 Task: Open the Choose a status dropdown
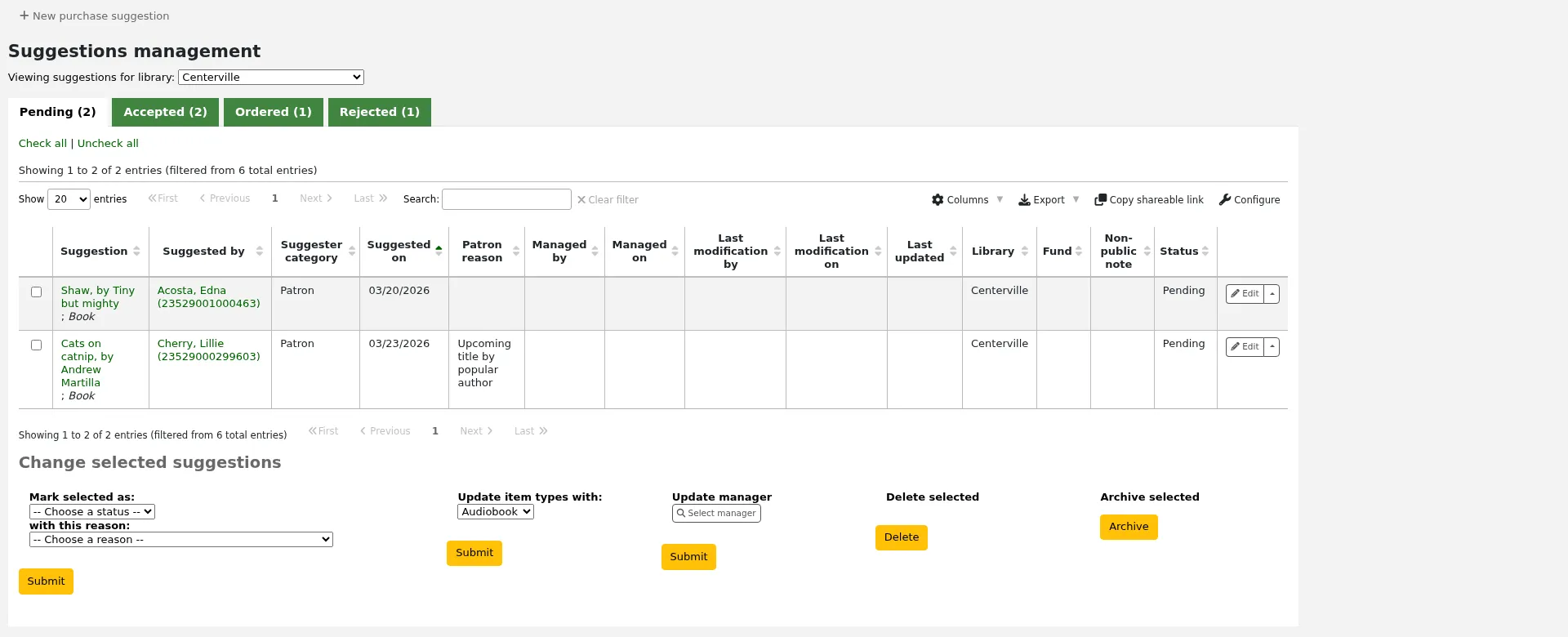(92, 512)
